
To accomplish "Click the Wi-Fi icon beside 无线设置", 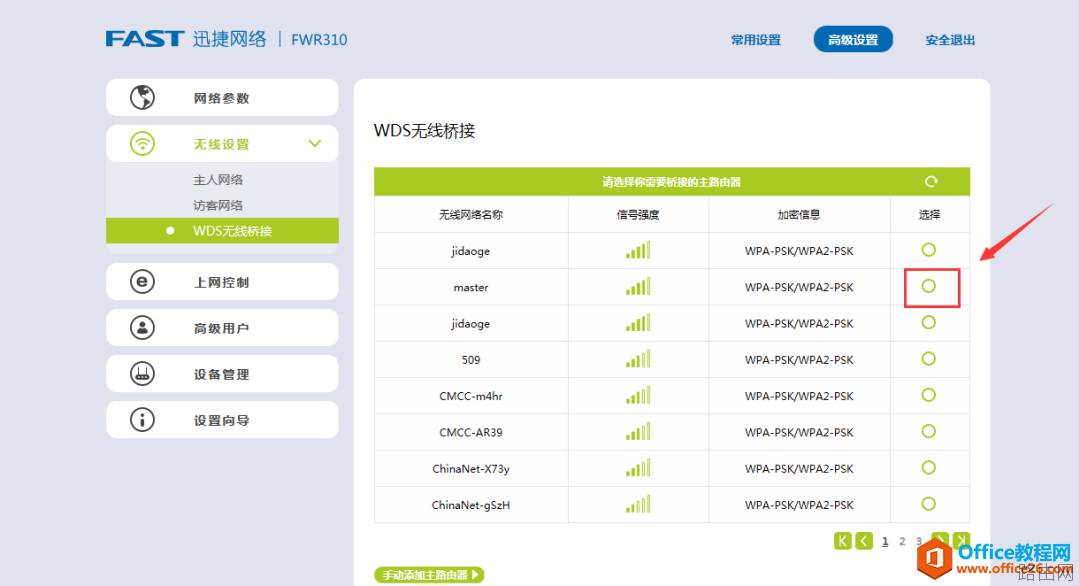I will (x=143, y=144).
